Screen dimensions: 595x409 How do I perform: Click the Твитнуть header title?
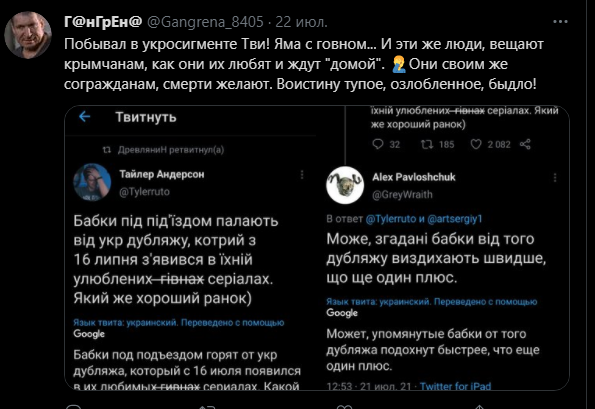click(146, 117)
